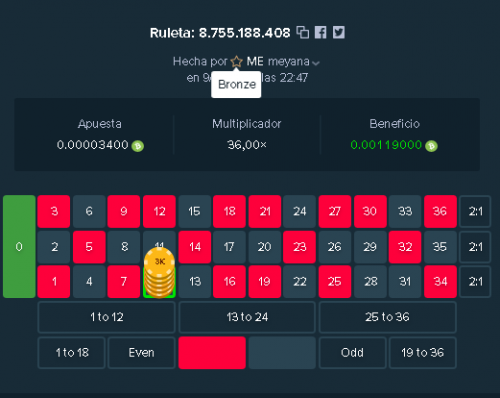
Task: Select number 4 on the board
Action: 89,282
